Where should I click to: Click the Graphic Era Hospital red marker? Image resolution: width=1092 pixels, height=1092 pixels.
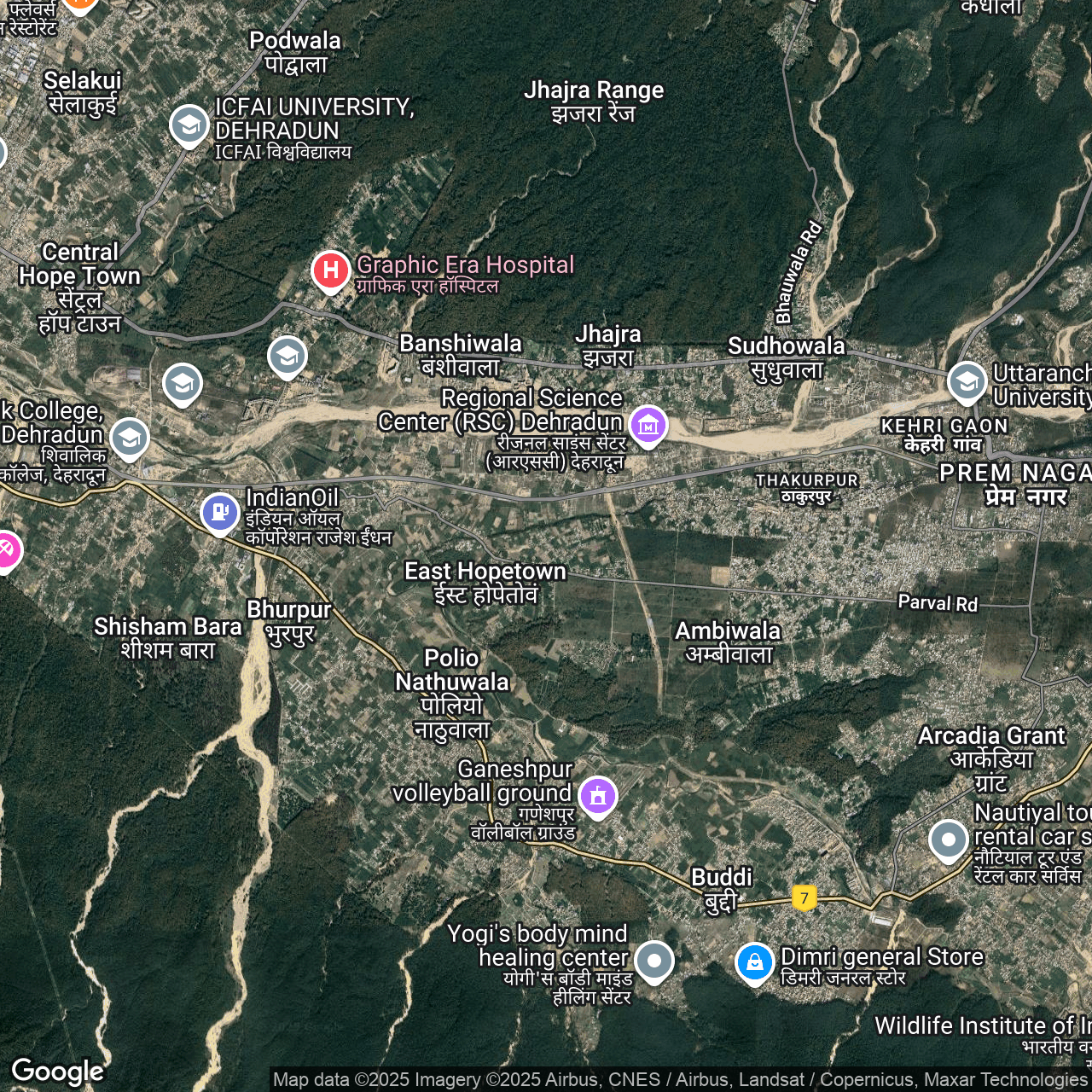tap(330, 271)
